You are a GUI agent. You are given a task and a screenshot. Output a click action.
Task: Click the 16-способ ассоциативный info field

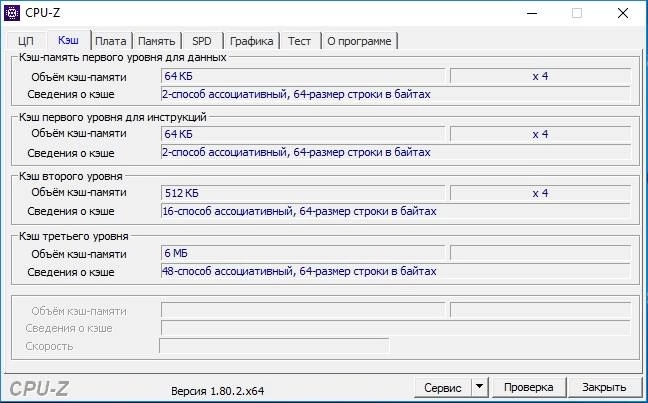[395, 211]
